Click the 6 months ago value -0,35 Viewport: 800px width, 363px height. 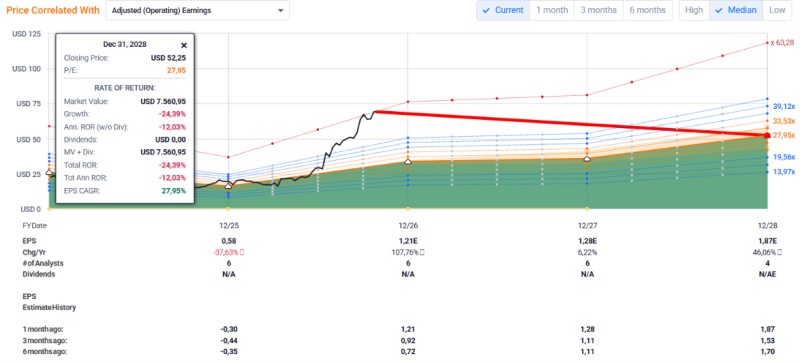click(228, 352)
